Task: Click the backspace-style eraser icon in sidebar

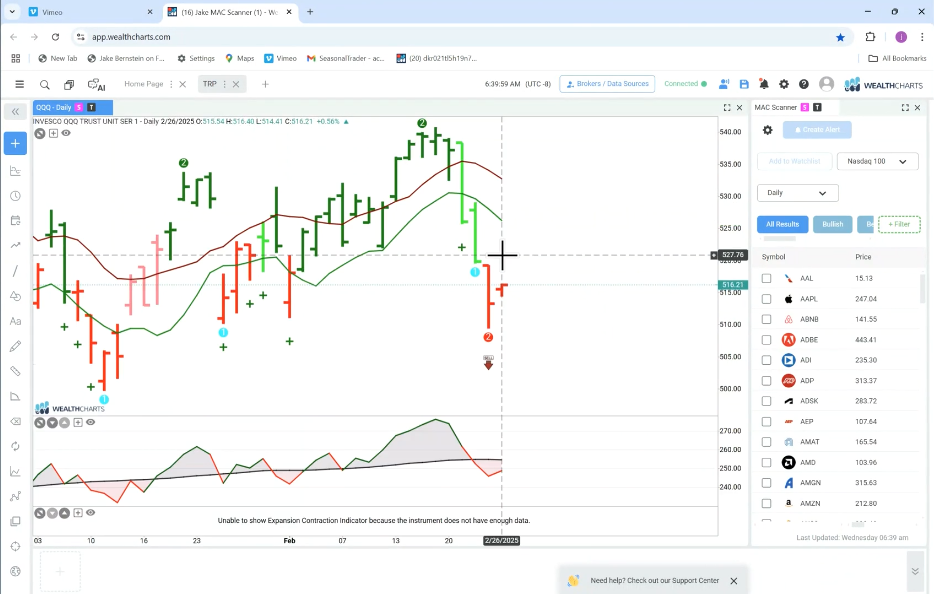Action: pyautogui.click(x=15, y=421)
